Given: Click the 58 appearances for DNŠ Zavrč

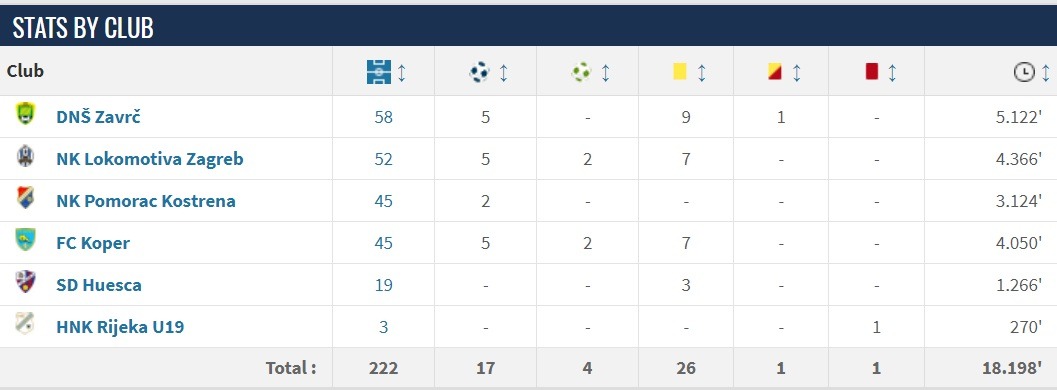Looking at the screenshot, I should [384, 117].
